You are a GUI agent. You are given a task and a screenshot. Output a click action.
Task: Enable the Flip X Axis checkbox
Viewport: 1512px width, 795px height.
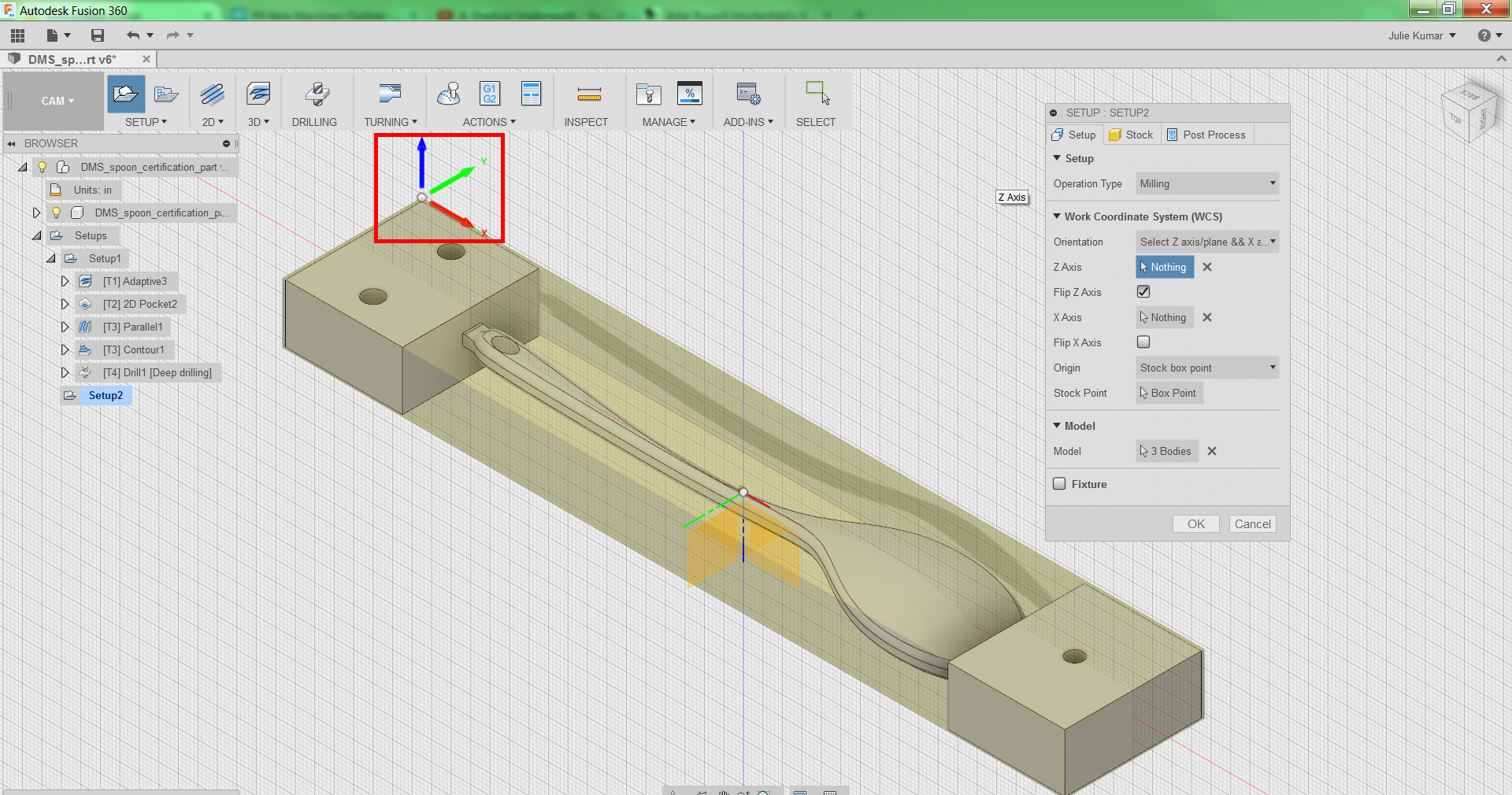[1143, 342]
